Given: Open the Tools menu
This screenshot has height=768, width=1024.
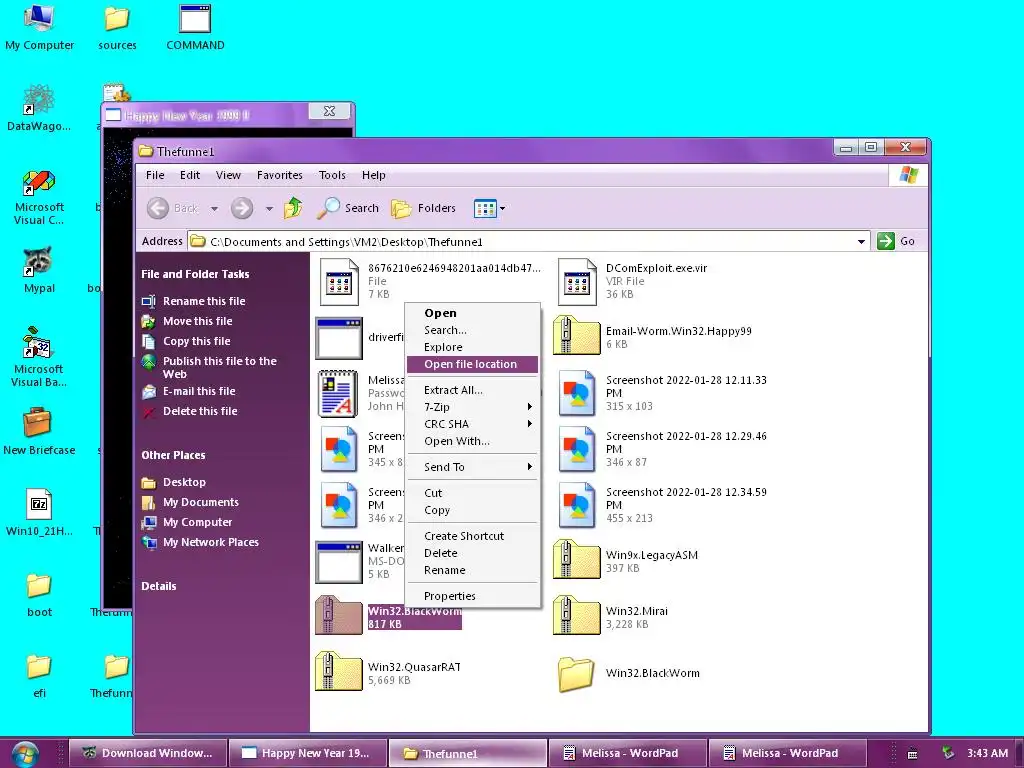Looking at the screenshot, I should tap(332, 175).
